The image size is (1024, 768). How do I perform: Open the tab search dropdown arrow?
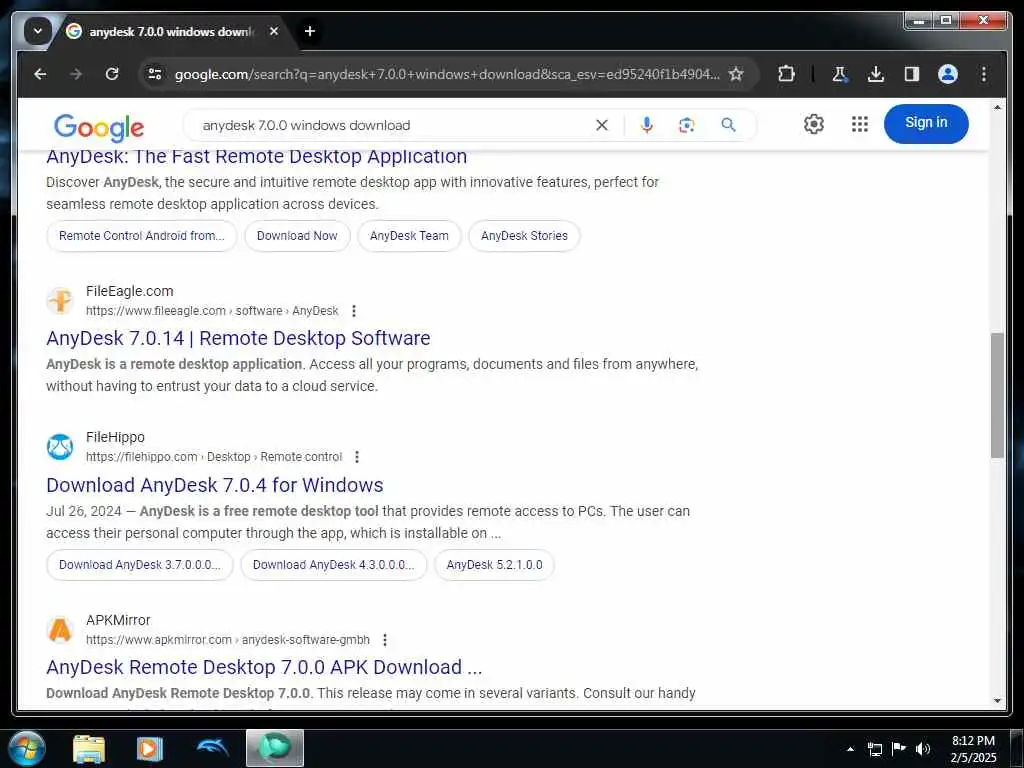coord(37,31)
